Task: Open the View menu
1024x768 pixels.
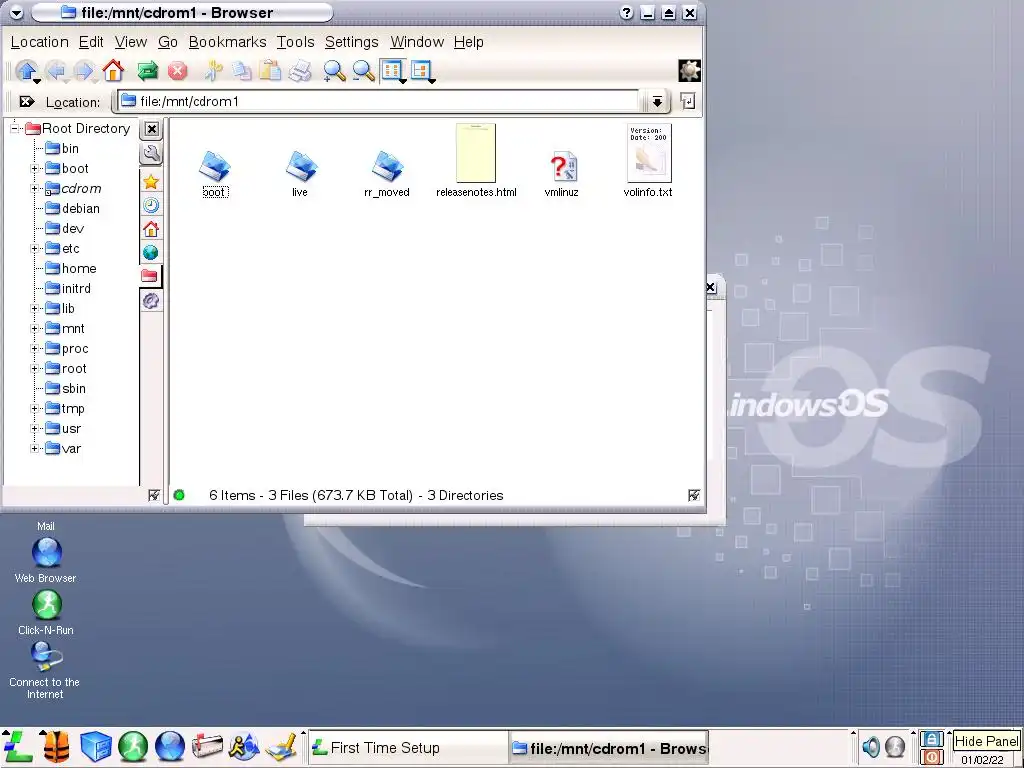Action: coord(131,42)
